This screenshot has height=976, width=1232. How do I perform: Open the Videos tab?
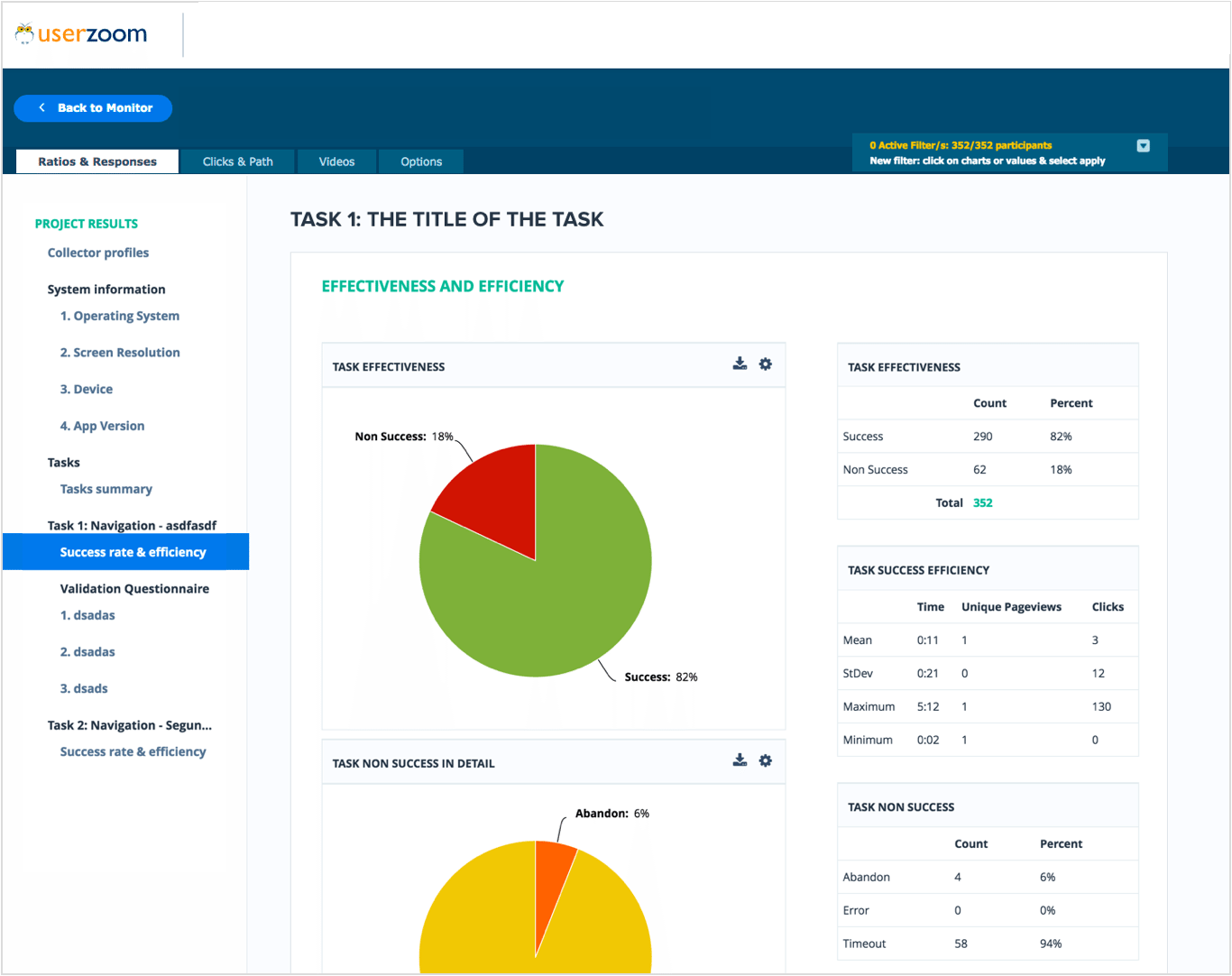tap(336, 161)
